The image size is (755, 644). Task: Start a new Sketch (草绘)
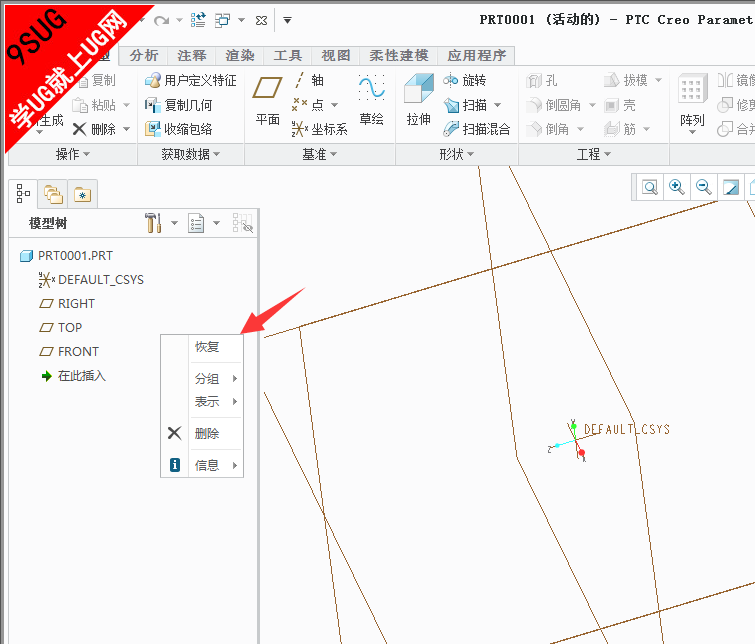[371, 100]
